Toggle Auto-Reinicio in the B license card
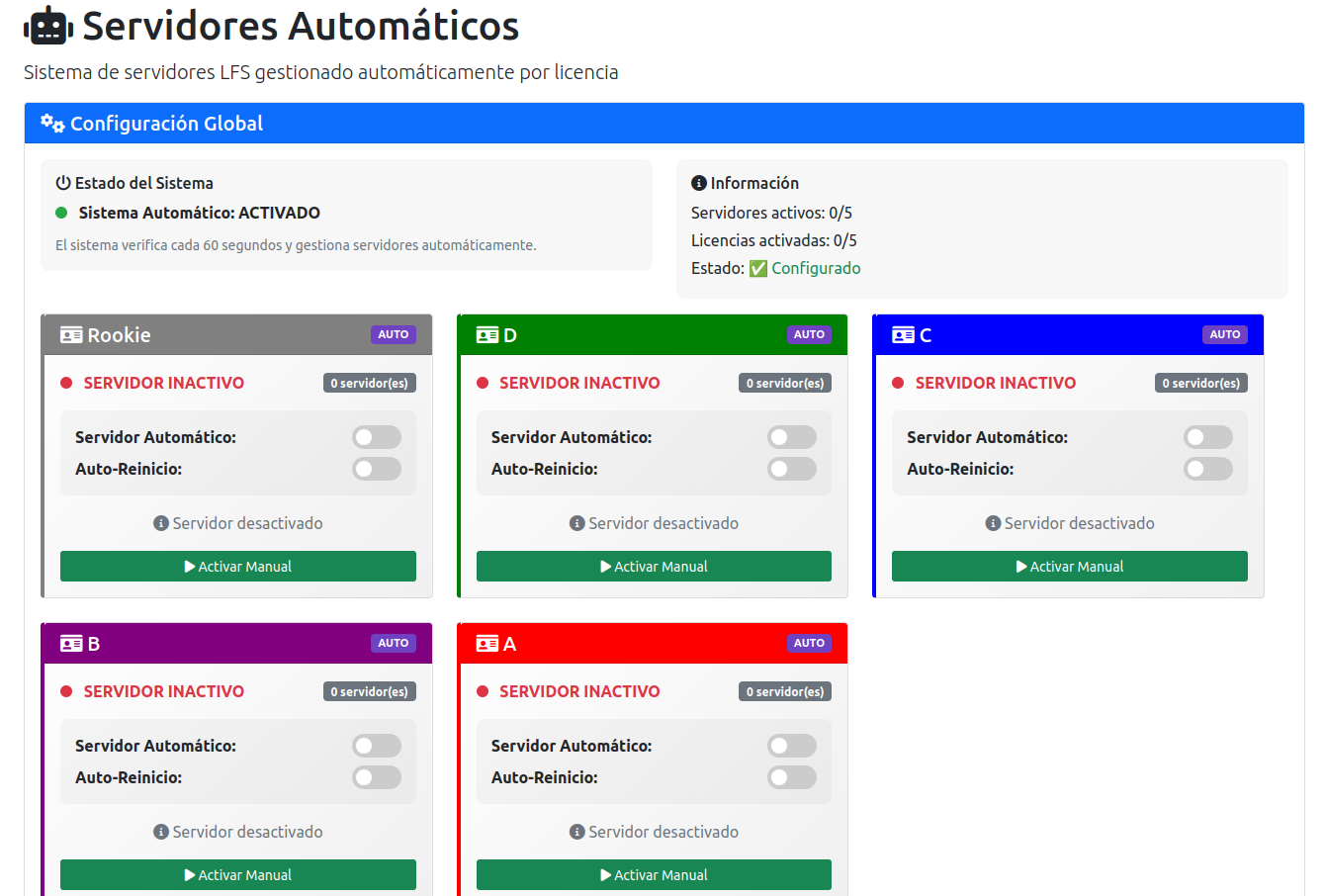The width and height of the screenshot is (1326, 896). click(x=377, y=777)
